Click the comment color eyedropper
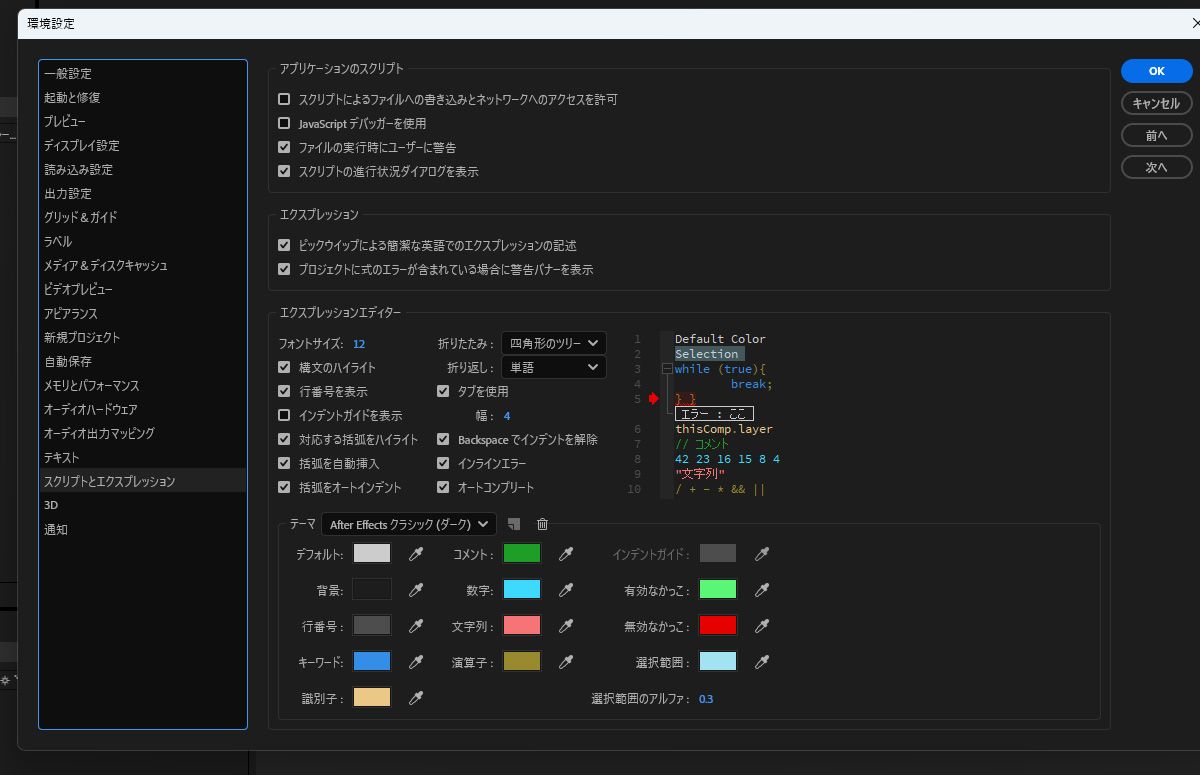This screenshot has width=1200, height=775. point(566,553)
